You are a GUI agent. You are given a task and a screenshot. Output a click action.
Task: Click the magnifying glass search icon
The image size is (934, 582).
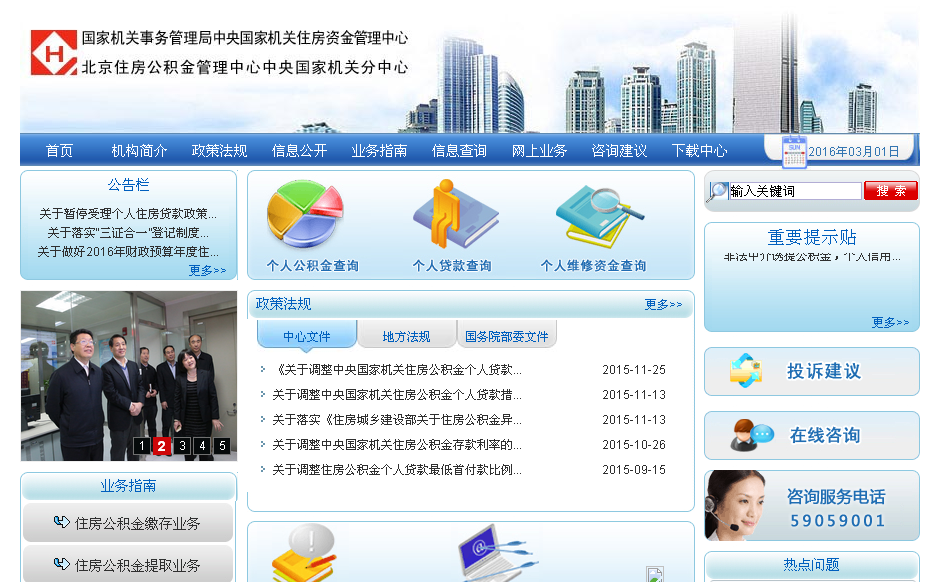tap(717, 191)
